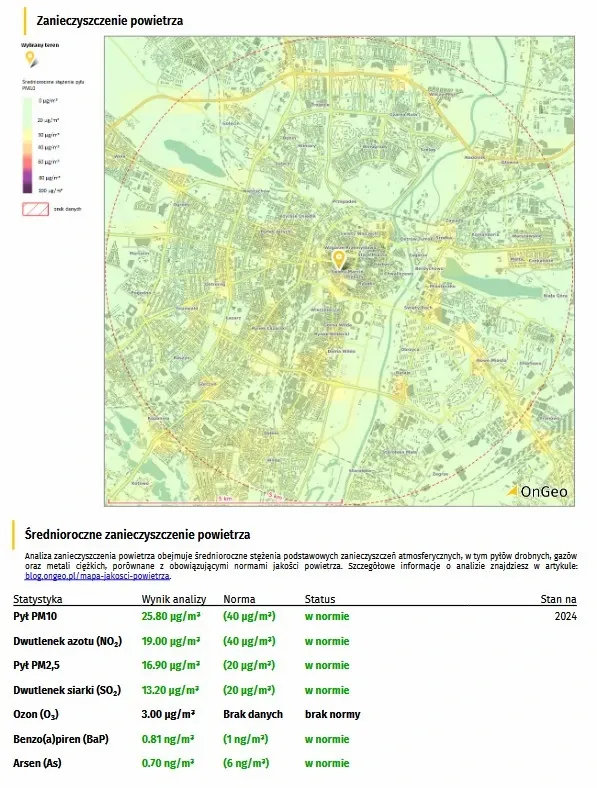The image size is (597, 788).
Task: Click the '0.70 ng/m³' arsenic result value
Action: [168, 763]
